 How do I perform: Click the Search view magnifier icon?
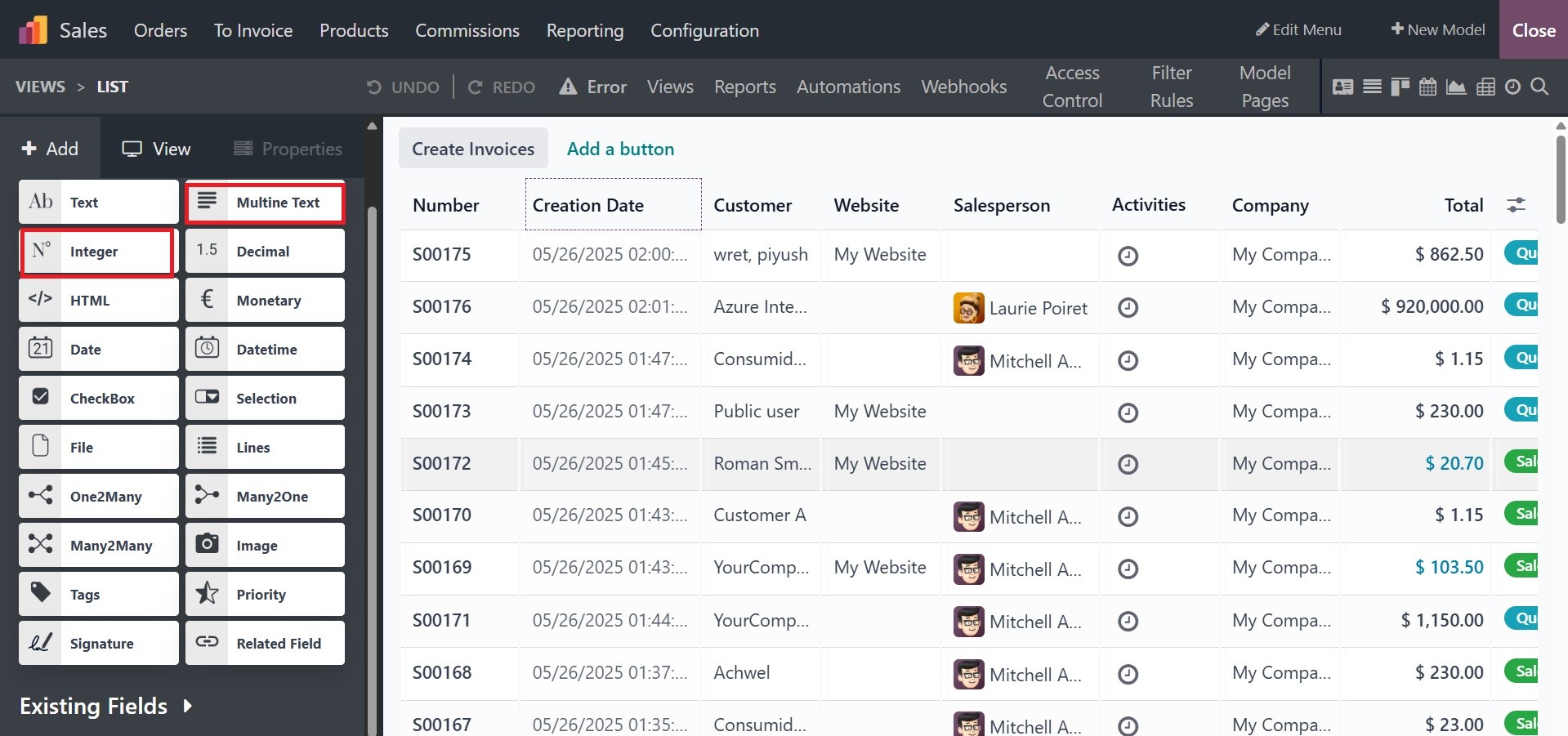[1539, 87]
